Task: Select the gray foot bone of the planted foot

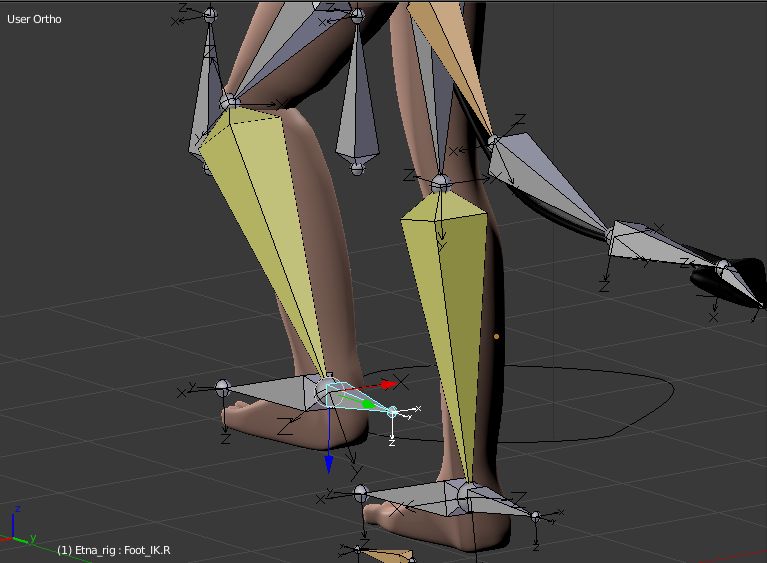Action: tap(416, 496)
